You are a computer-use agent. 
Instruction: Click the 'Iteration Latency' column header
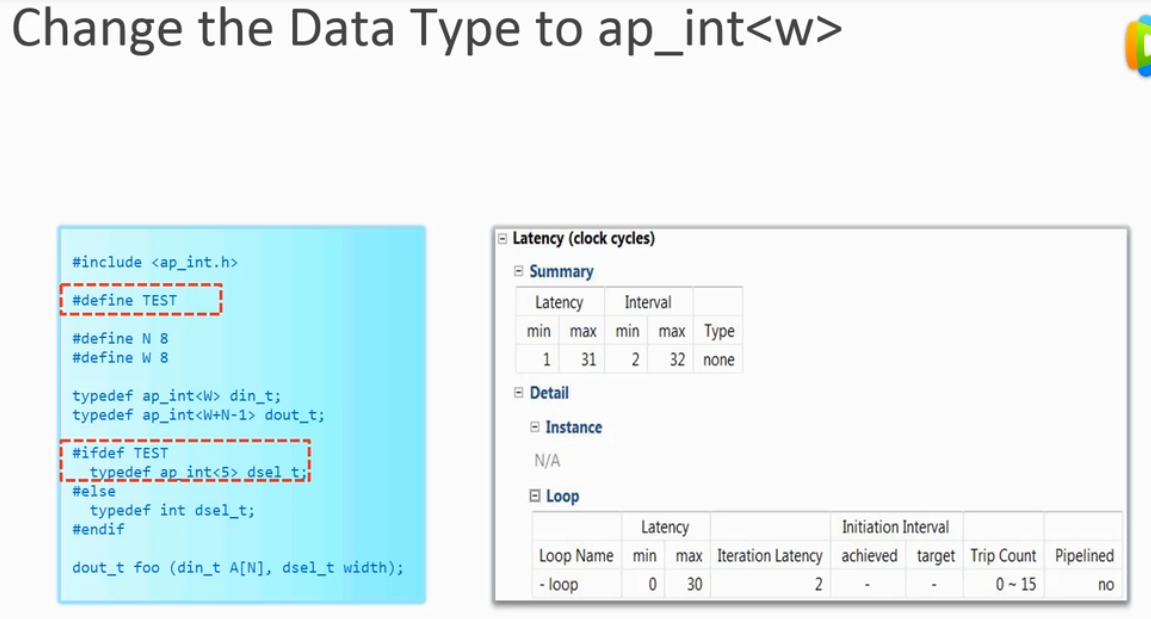point(769,555)
